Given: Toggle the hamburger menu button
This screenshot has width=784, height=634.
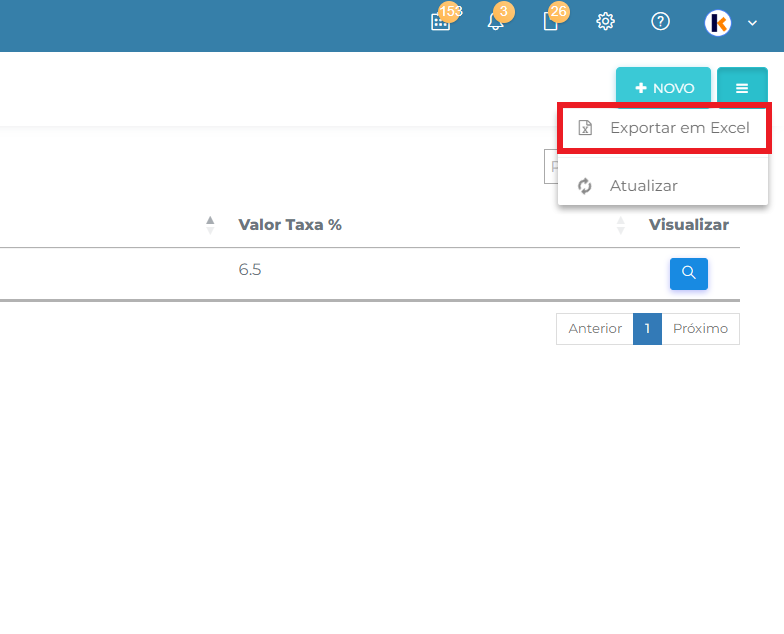Looking at the screenshot, I should click(742, 88).
